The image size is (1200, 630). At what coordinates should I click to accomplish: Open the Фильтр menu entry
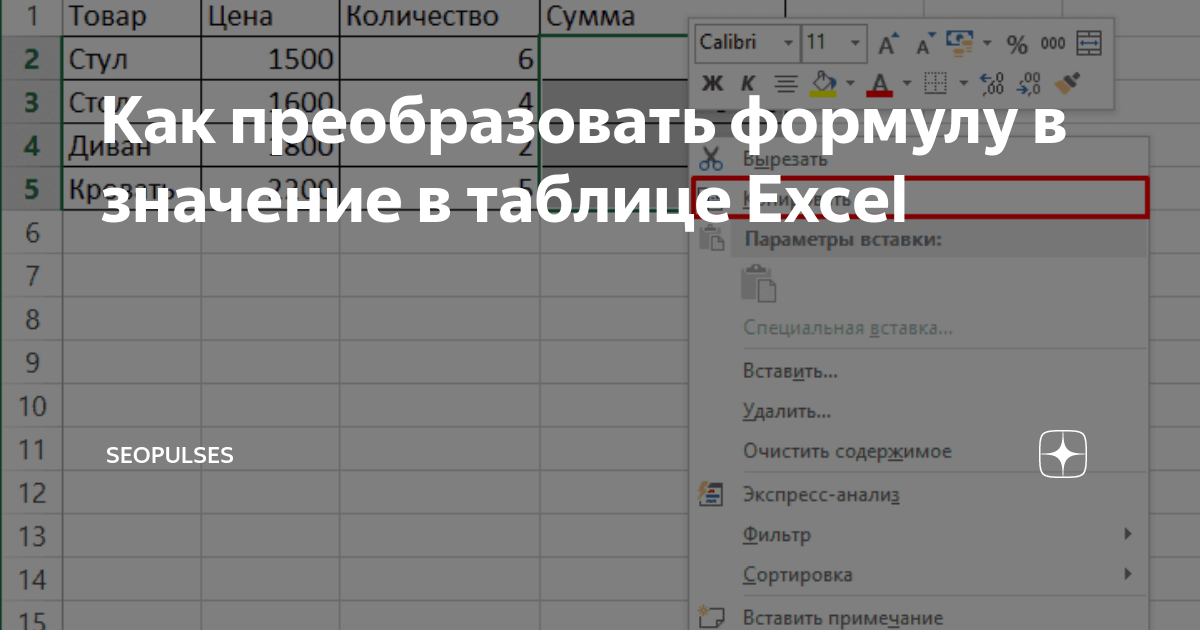[777, 535]
